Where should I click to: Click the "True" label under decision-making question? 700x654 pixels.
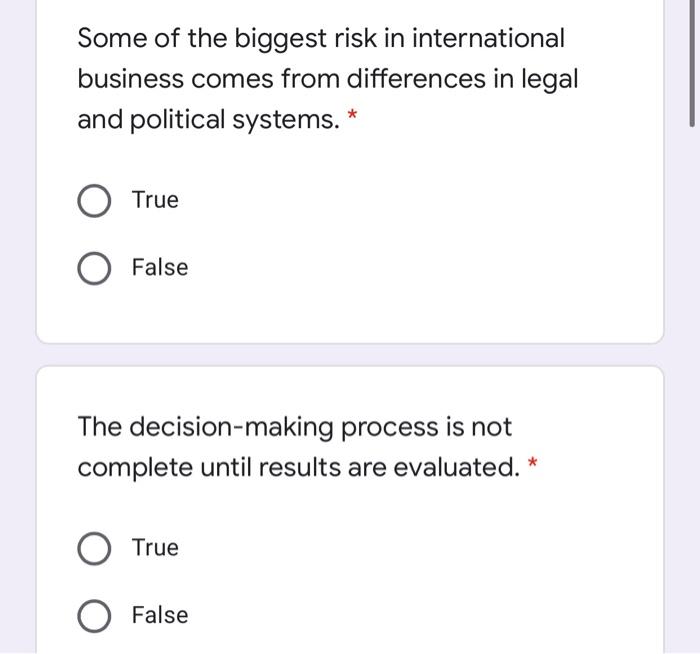(x=155, y=548)
